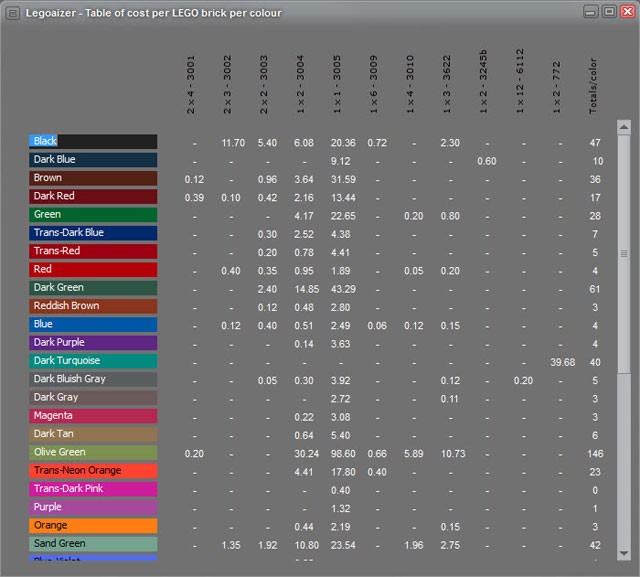640x577 pixels.
Task: Click the Black color swatch row
Action: pos(92,142)
